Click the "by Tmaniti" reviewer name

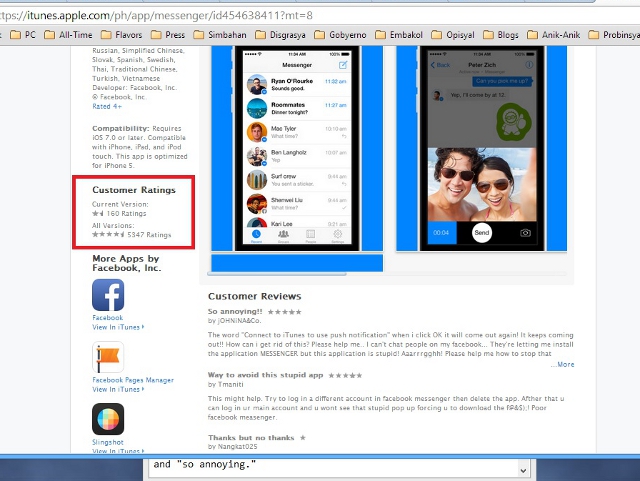point(225,385)
